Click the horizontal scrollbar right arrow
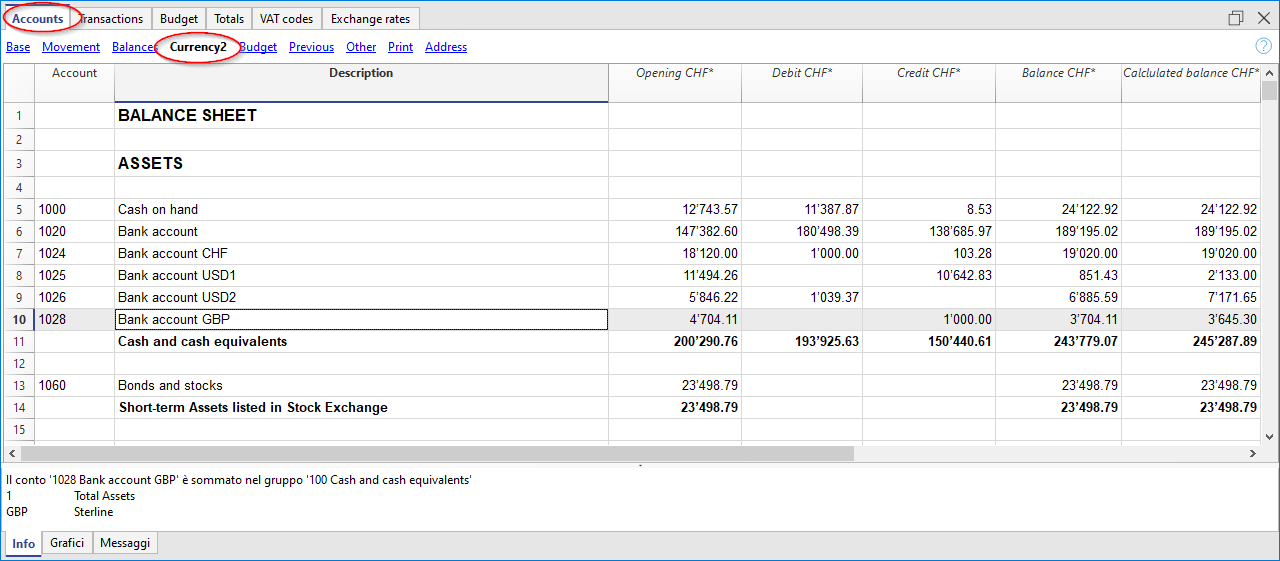 (1253, 453)
